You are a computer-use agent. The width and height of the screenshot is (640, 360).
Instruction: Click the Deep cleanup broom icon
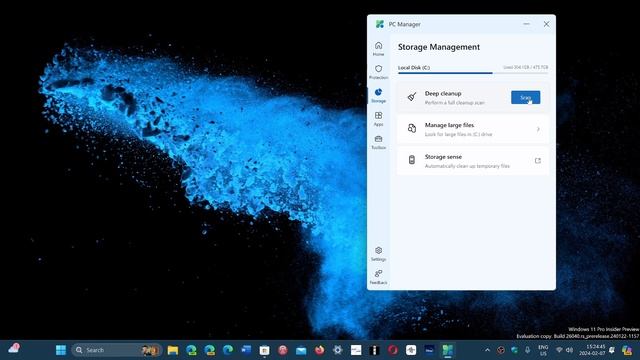pyautogui.click(x=412, y=97)
